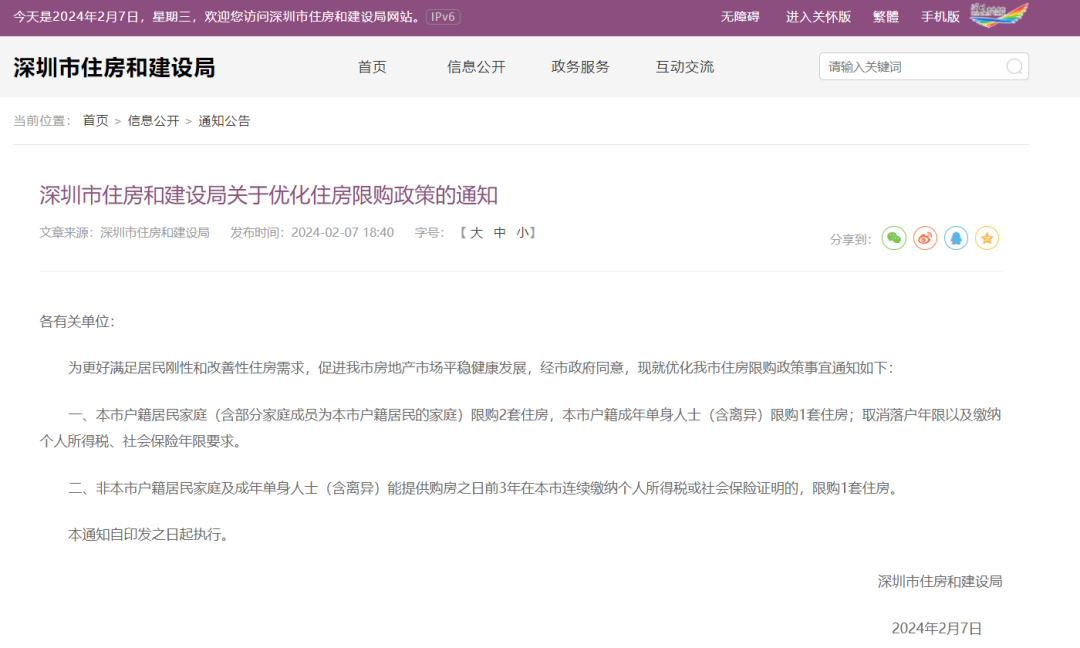Open 政务服务 navigation menu

[x=581, y=67]
